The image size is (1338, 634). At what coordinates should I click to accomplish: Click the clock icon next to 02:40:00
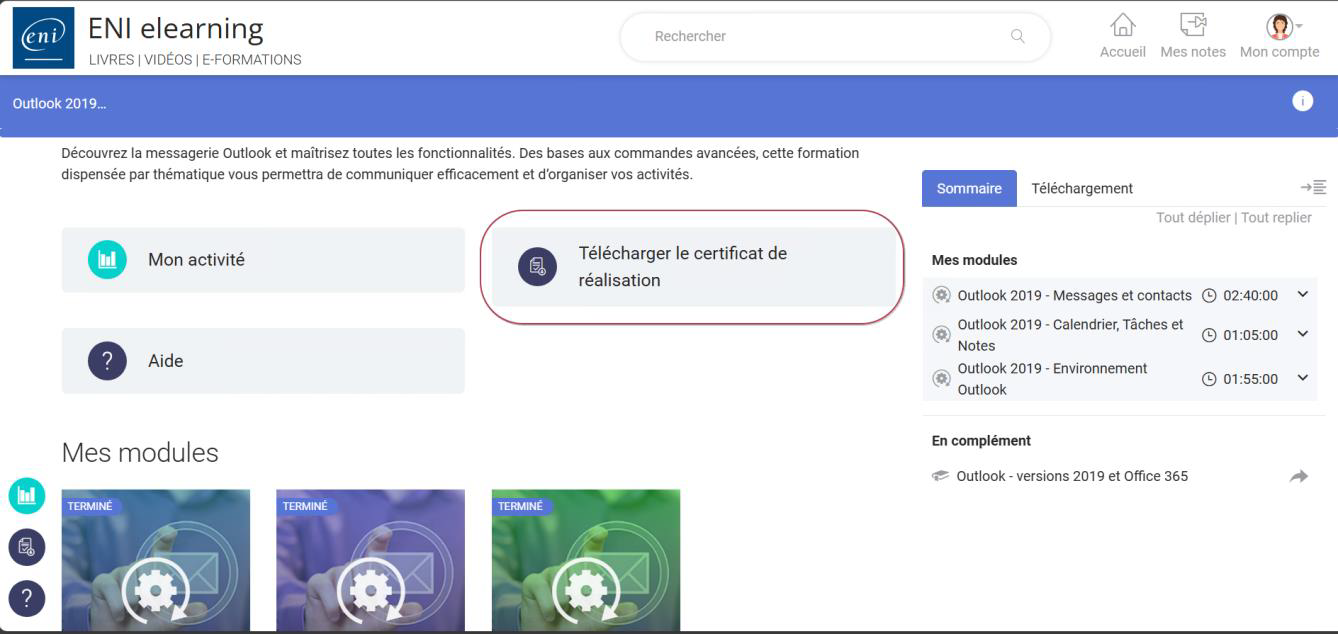[x=1209, y=296]
